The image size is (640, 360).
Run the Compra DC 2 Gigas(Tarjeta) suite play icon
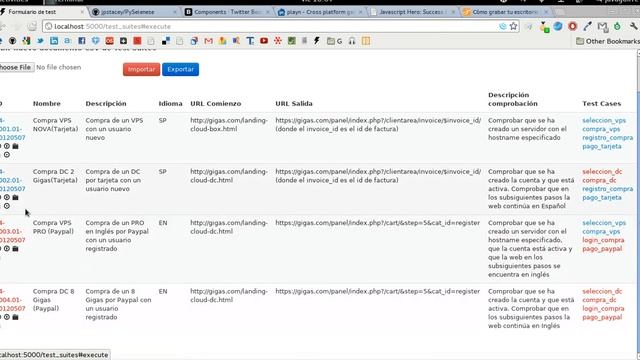[x=7, y=198]
